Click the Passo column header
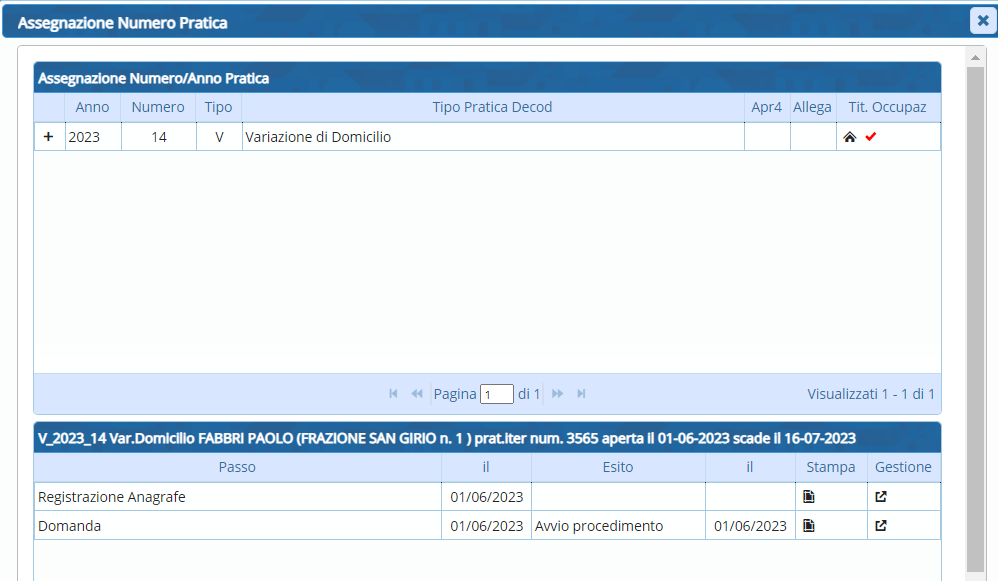Viewport: 998px width, 581px height. tap(237, 467)
